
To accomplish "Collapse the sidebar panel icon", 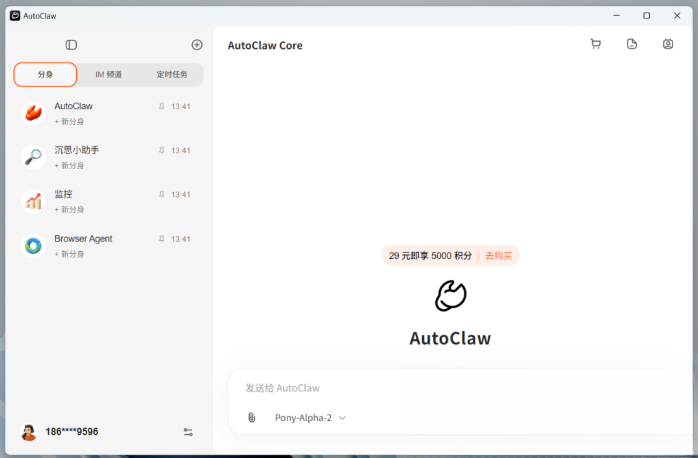I will (x=71, y=45).
